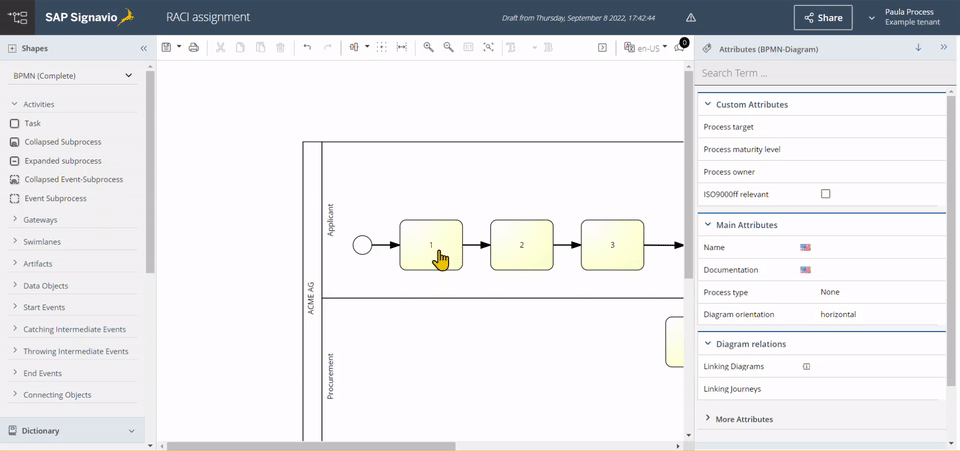Enable the ISO9000ff relevant checkbox
The width and height of the screenshot is (960, 451).
[825, 194]
